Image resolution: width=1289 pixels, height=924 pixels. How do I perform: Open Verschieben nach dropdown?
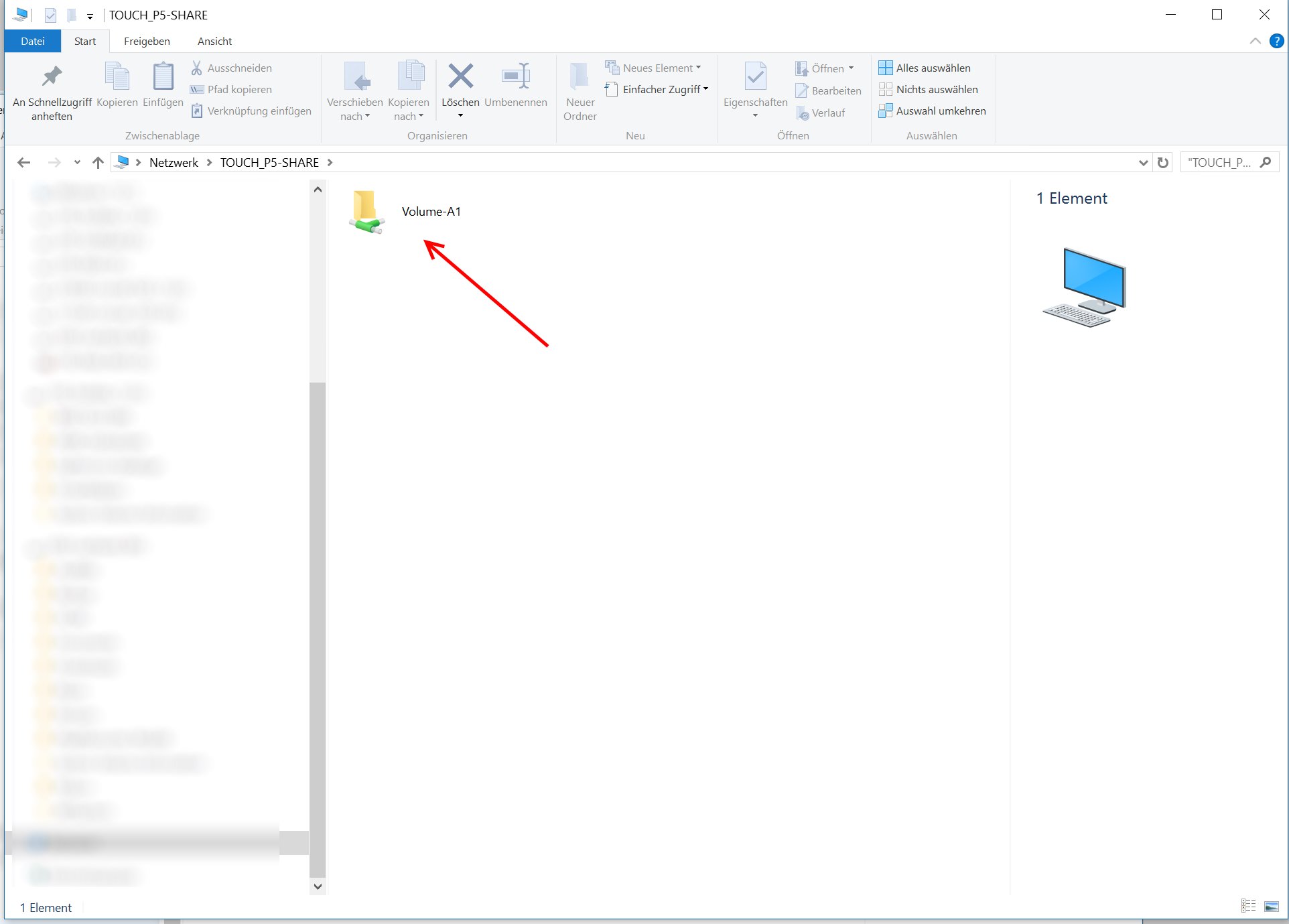click(x=355, y=92)
